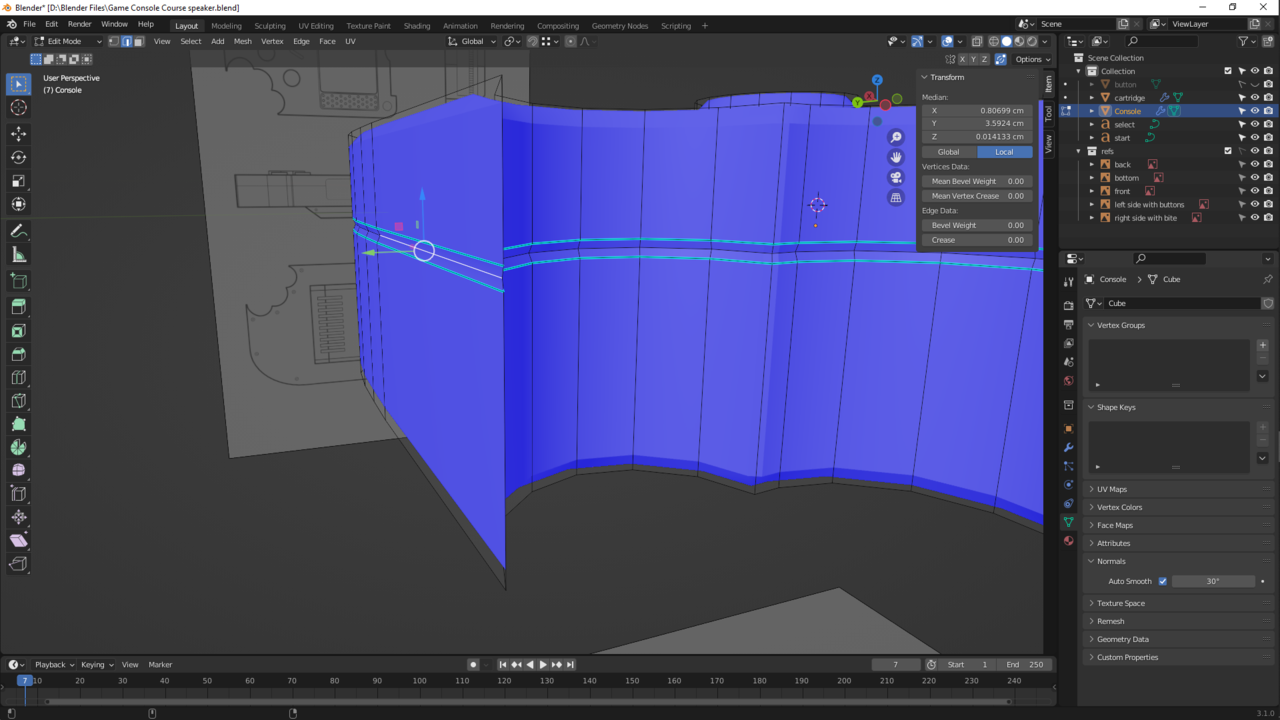The image size is (1280, 720).
Task: Open the Physics Properties tab
Action: click(1067, 486)
